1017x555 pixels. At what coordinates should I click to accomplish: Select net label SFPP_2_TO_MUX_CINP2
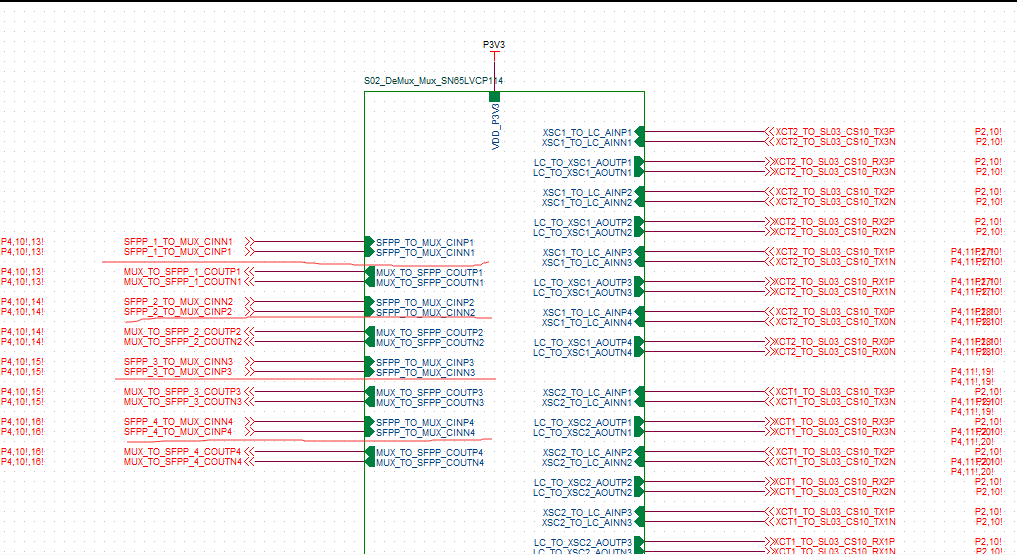[178, 312]
